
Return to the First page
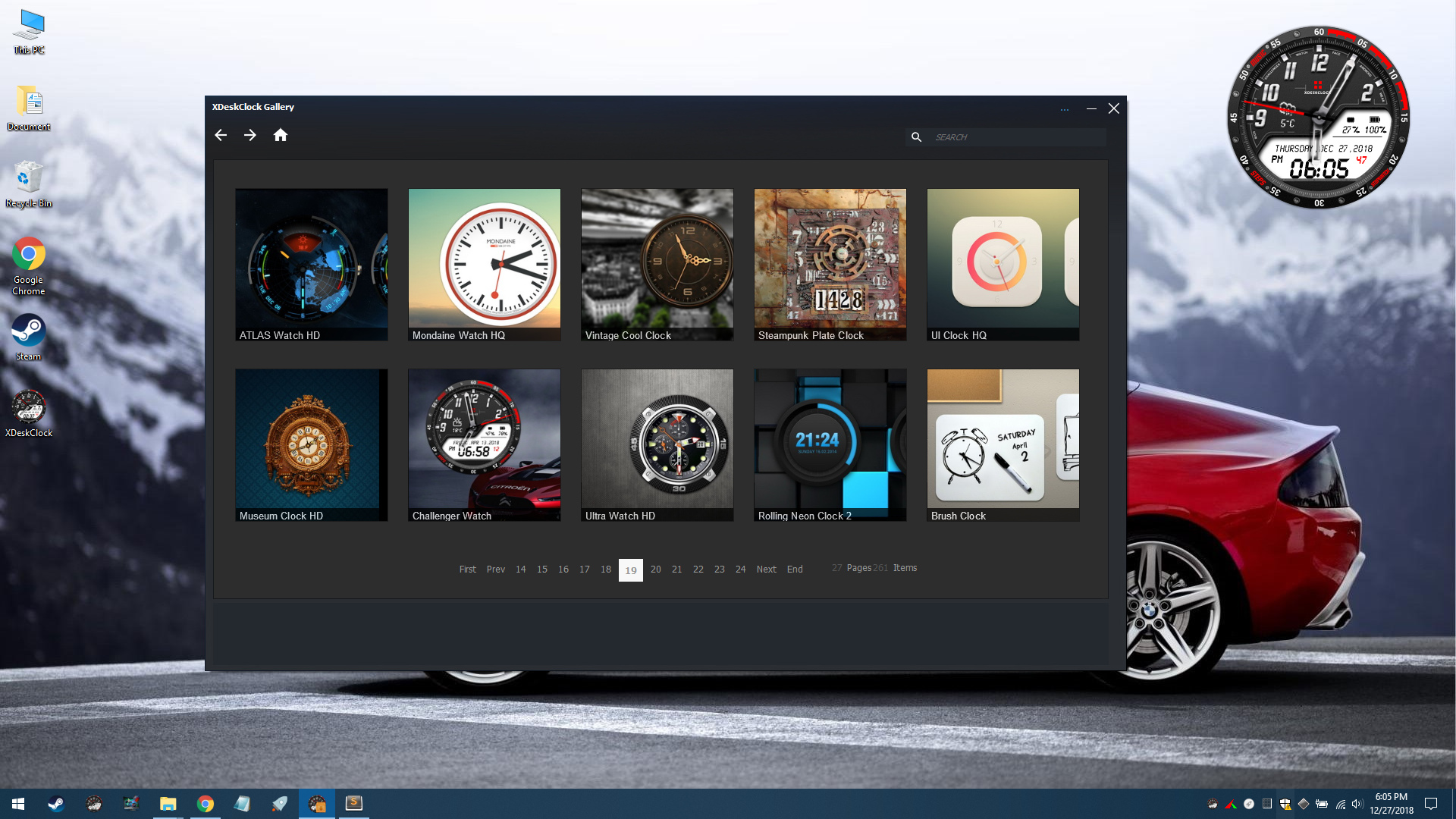point(467,570)
